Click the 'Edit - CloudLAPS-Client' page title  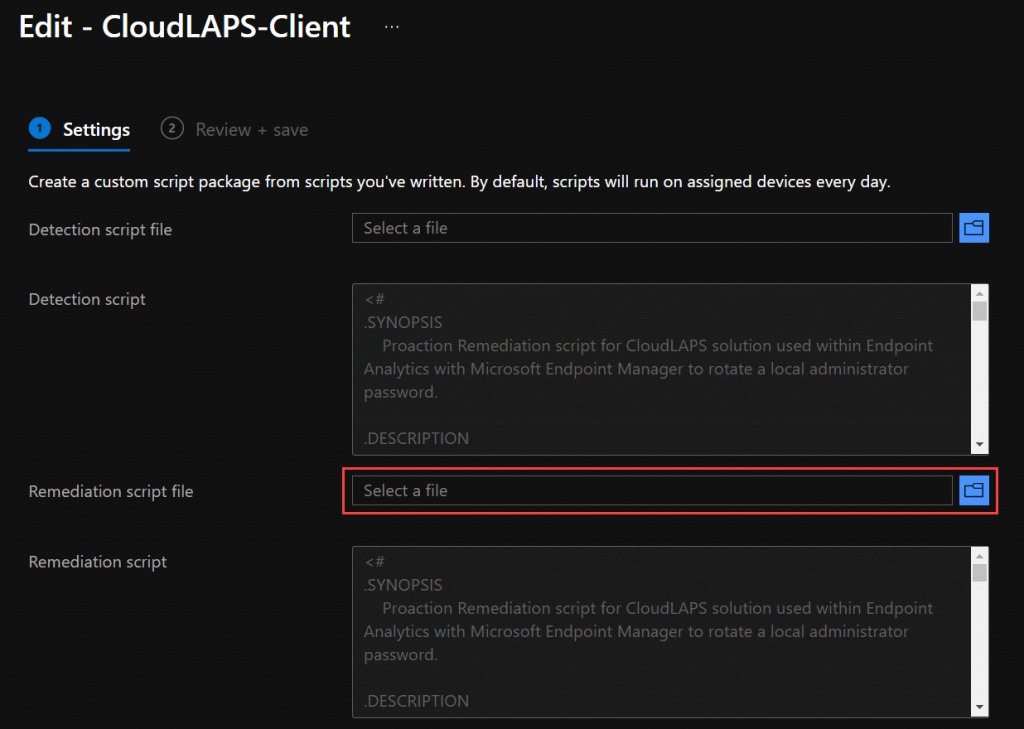(185, 27)
